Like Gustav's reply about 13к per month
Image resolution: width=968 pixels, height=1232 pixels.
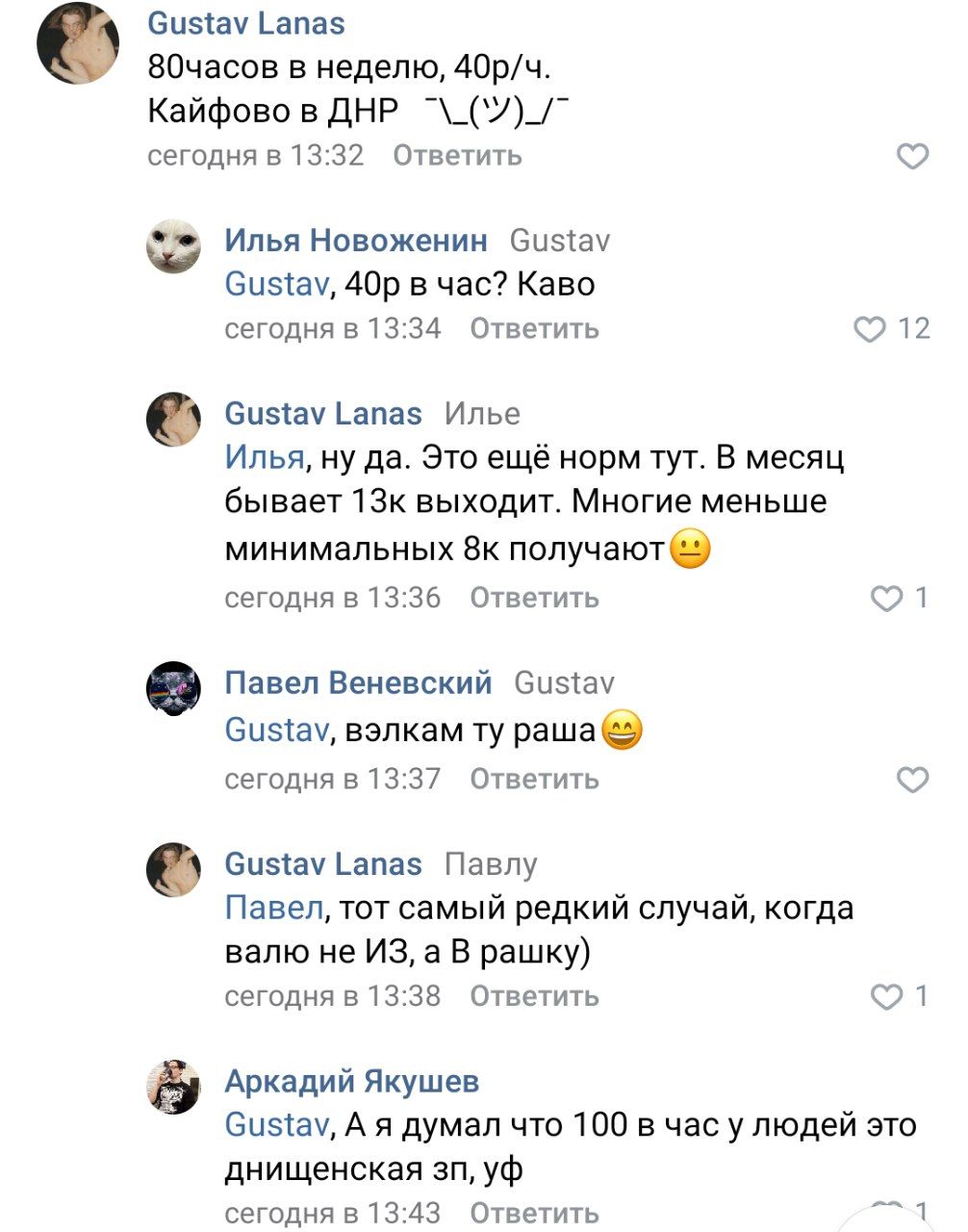coord(886,599)
